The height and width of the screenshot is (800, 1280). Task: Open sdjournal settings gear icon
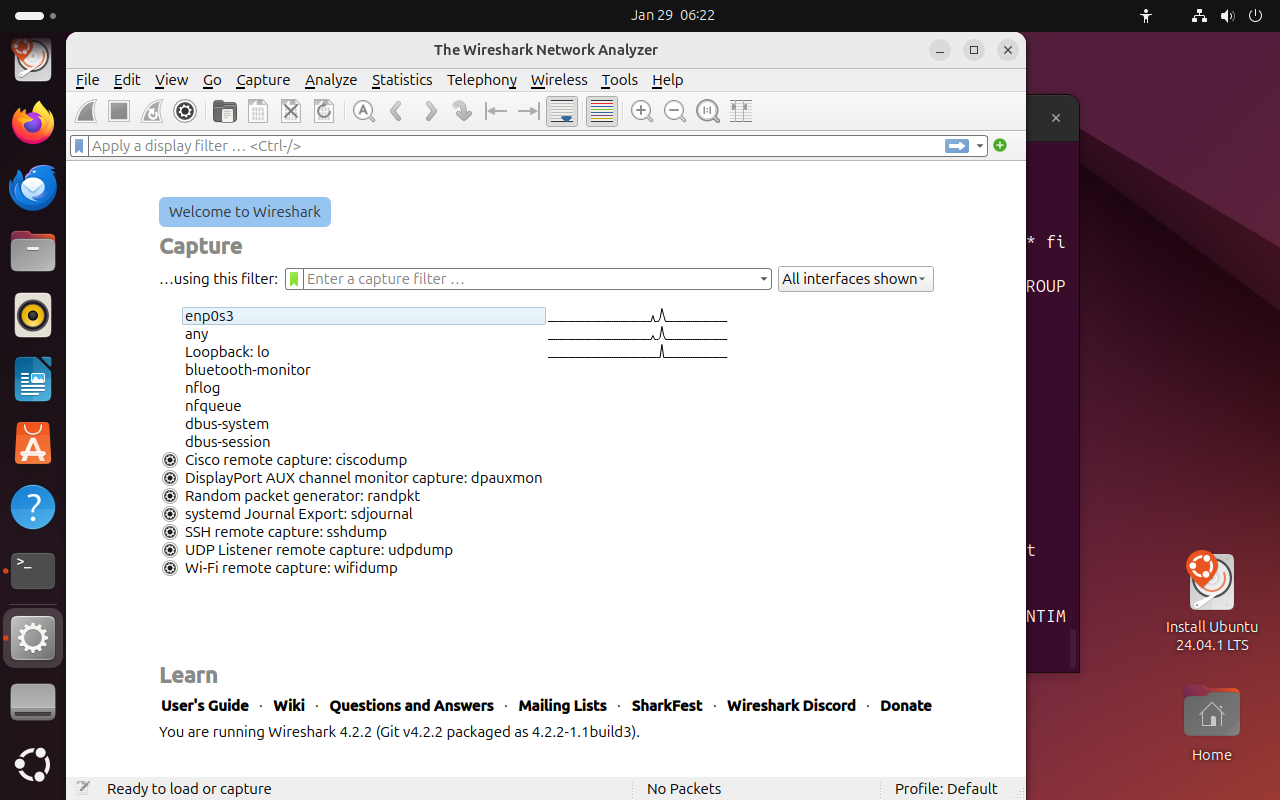pos(170,514)
